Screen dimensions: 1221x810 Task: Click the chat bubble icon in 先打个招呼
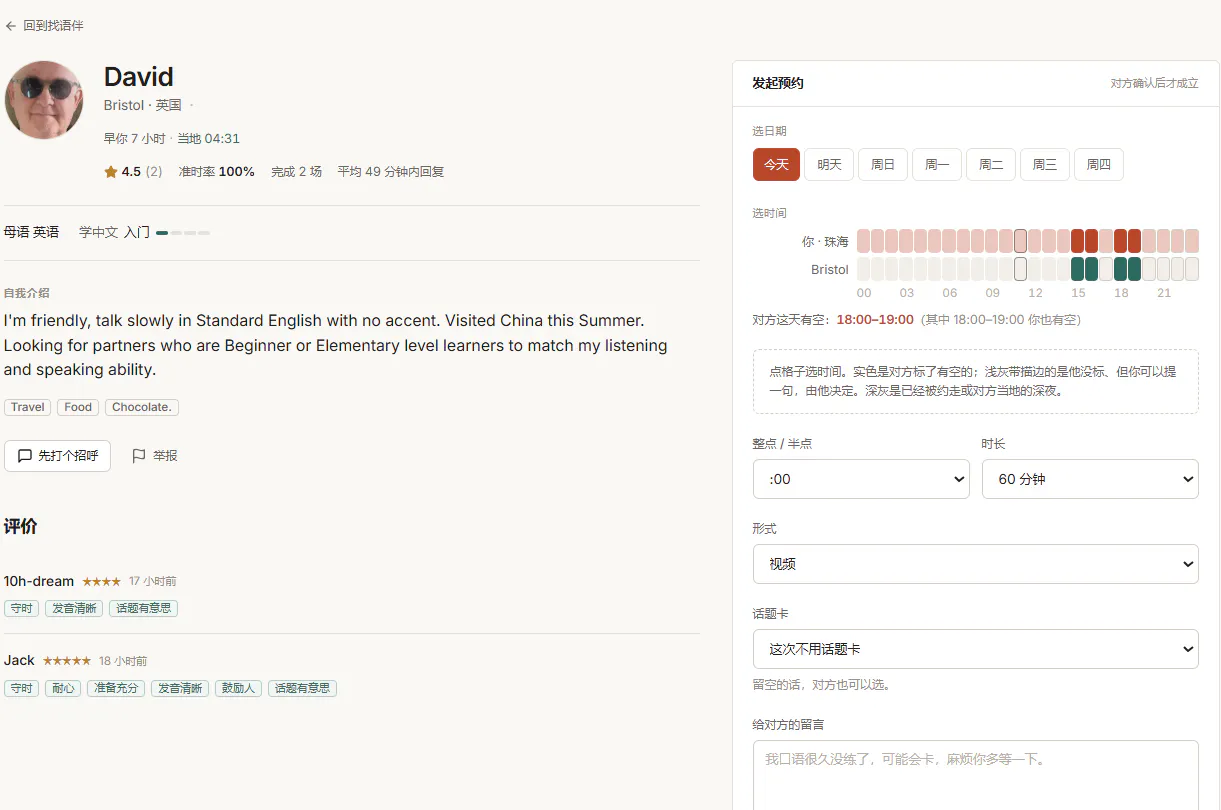click(x=25, y=456)
